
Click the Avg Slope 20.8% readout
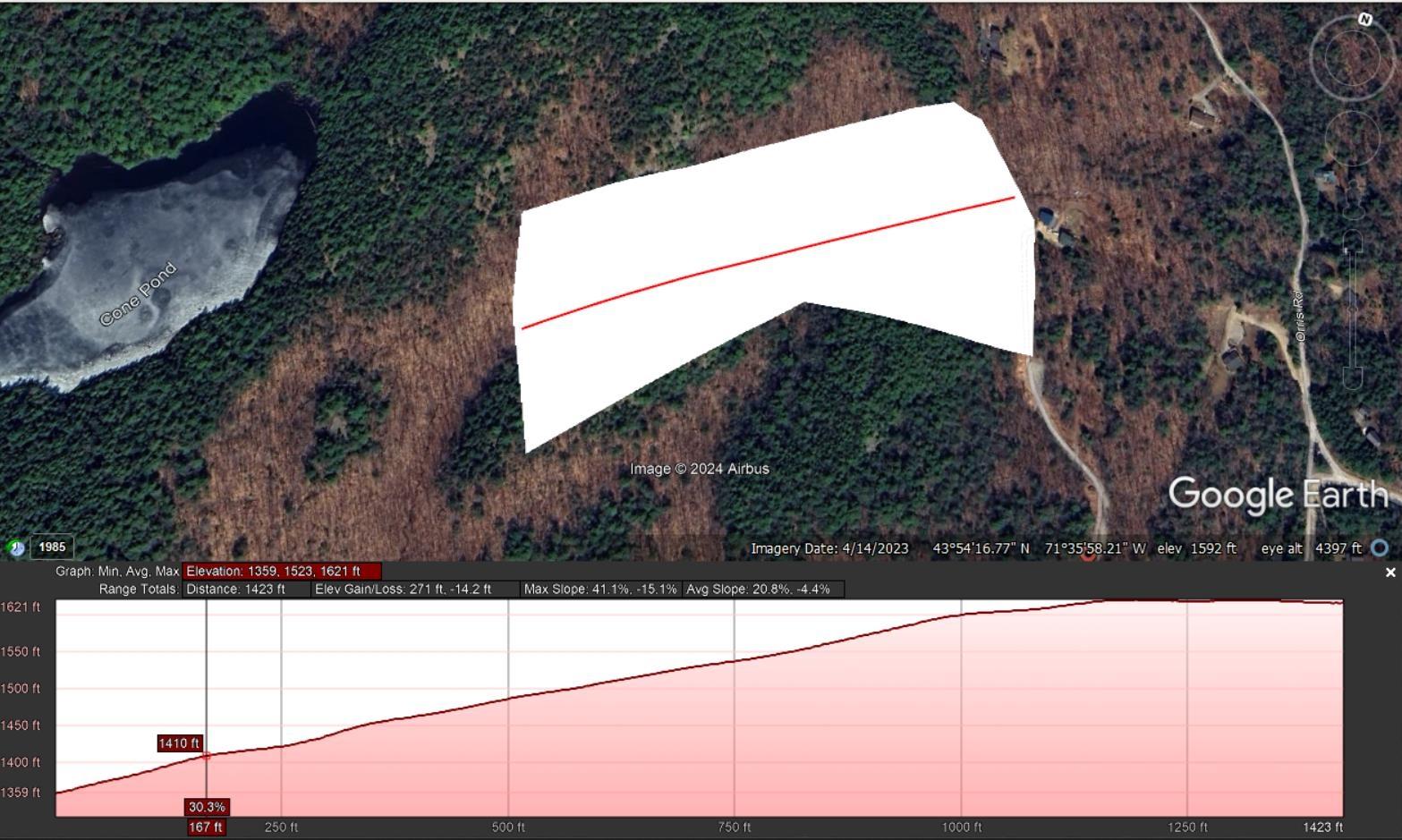click(762, 589)
